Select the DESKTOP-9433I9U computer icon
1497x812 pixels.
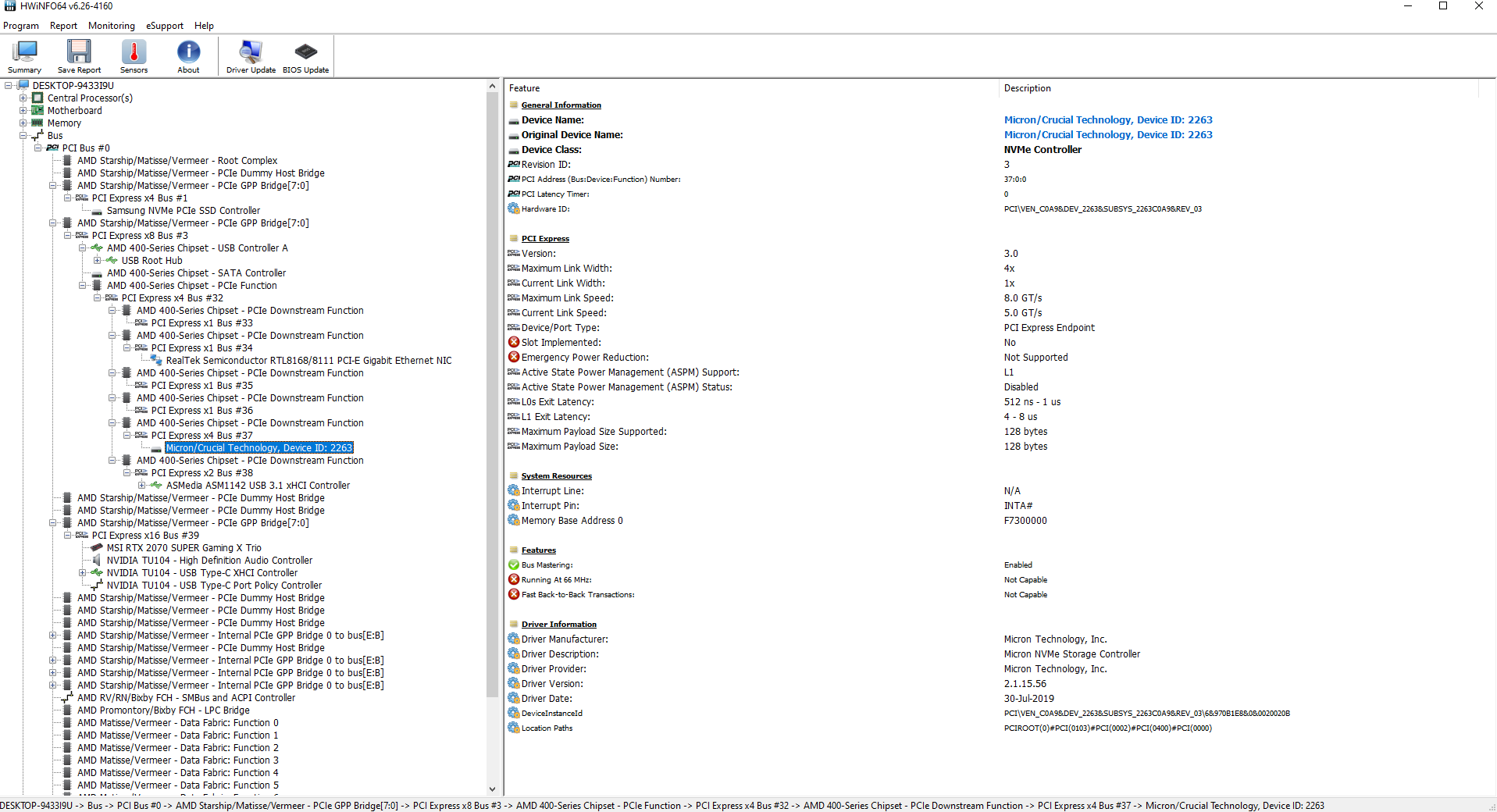pos(23,85)
